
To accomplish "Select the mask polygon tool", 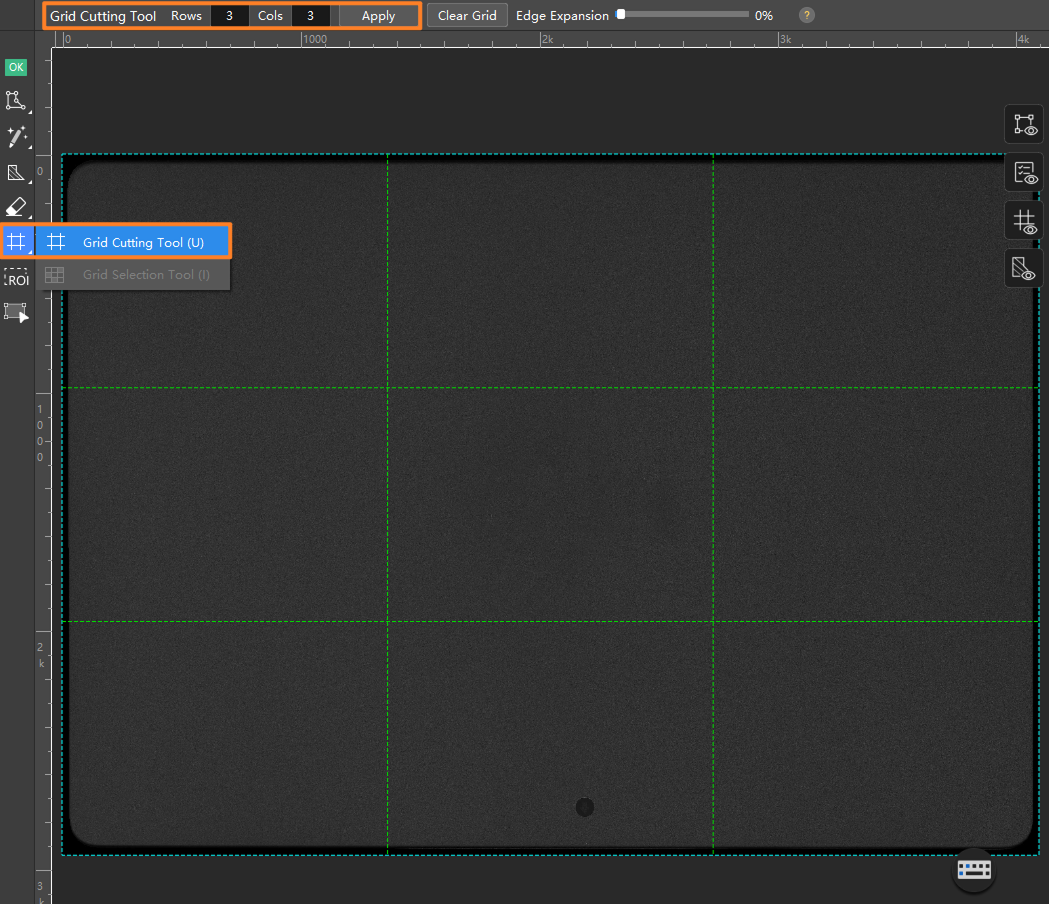I will pos(16,173).
